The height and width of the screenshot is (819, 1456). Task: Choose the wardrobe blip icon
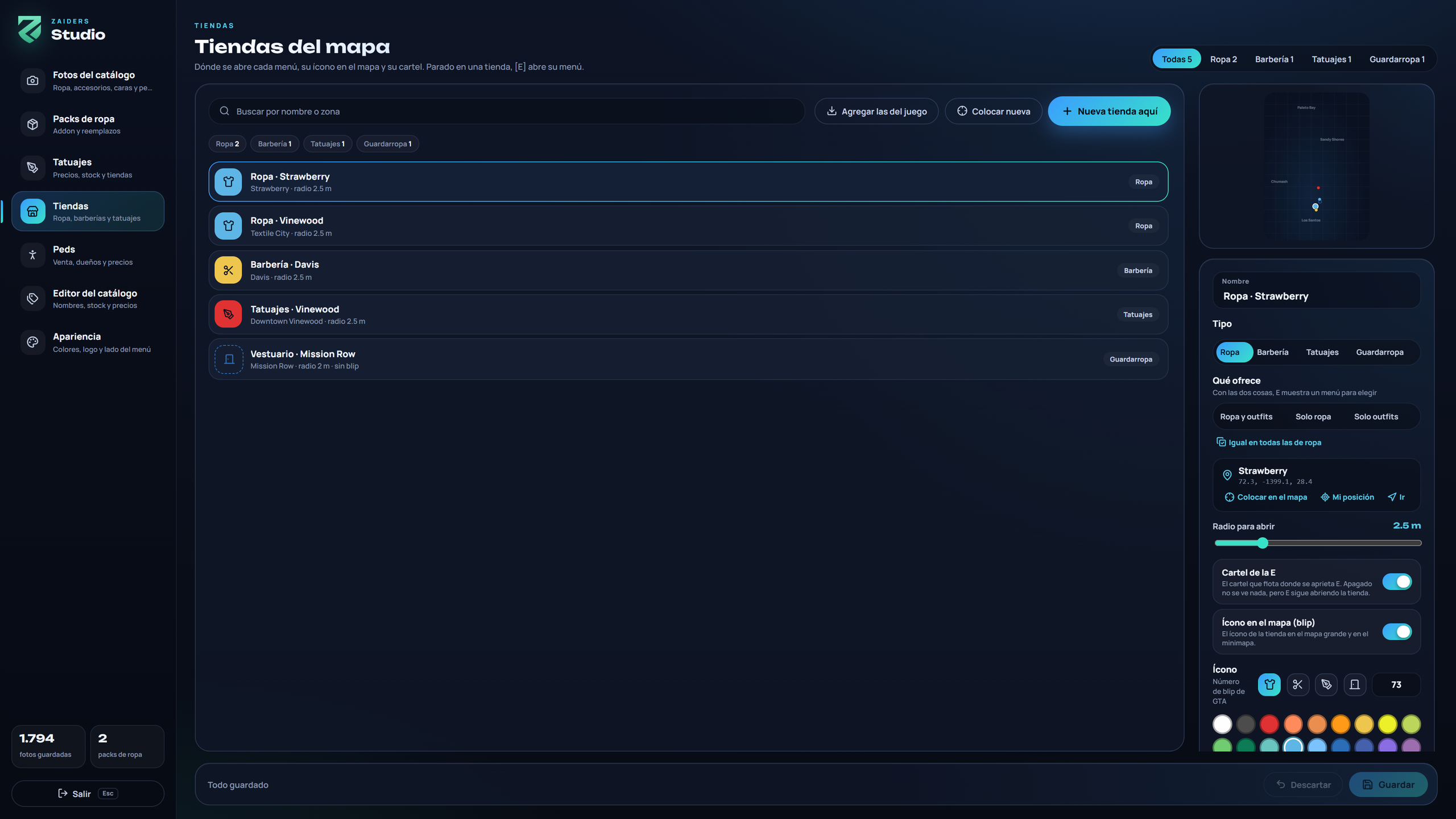pyautogui.click(x=1355, y=685)
